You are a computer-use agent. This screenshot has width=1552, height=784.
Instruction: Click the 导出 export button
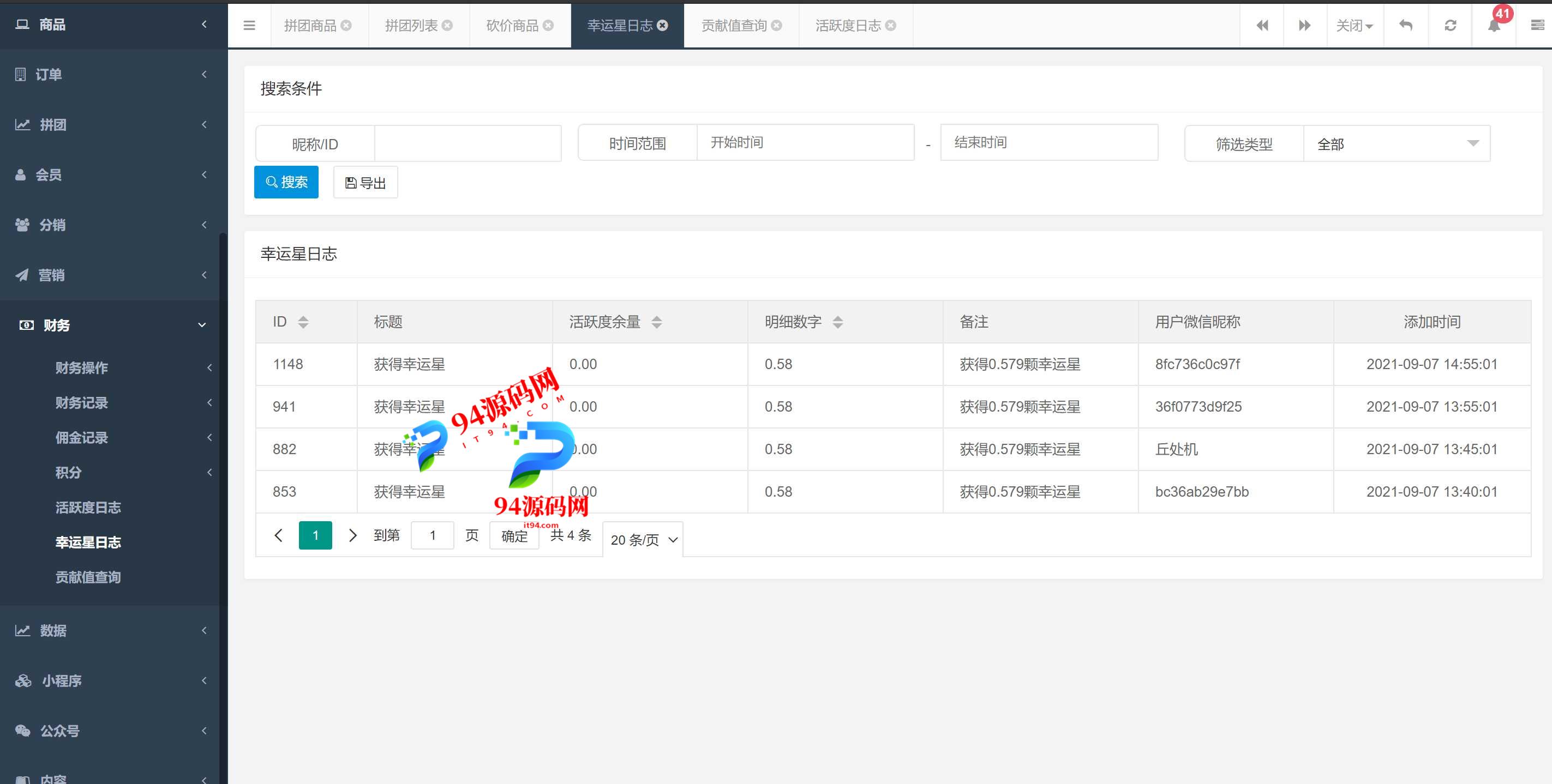pos(365,182)
